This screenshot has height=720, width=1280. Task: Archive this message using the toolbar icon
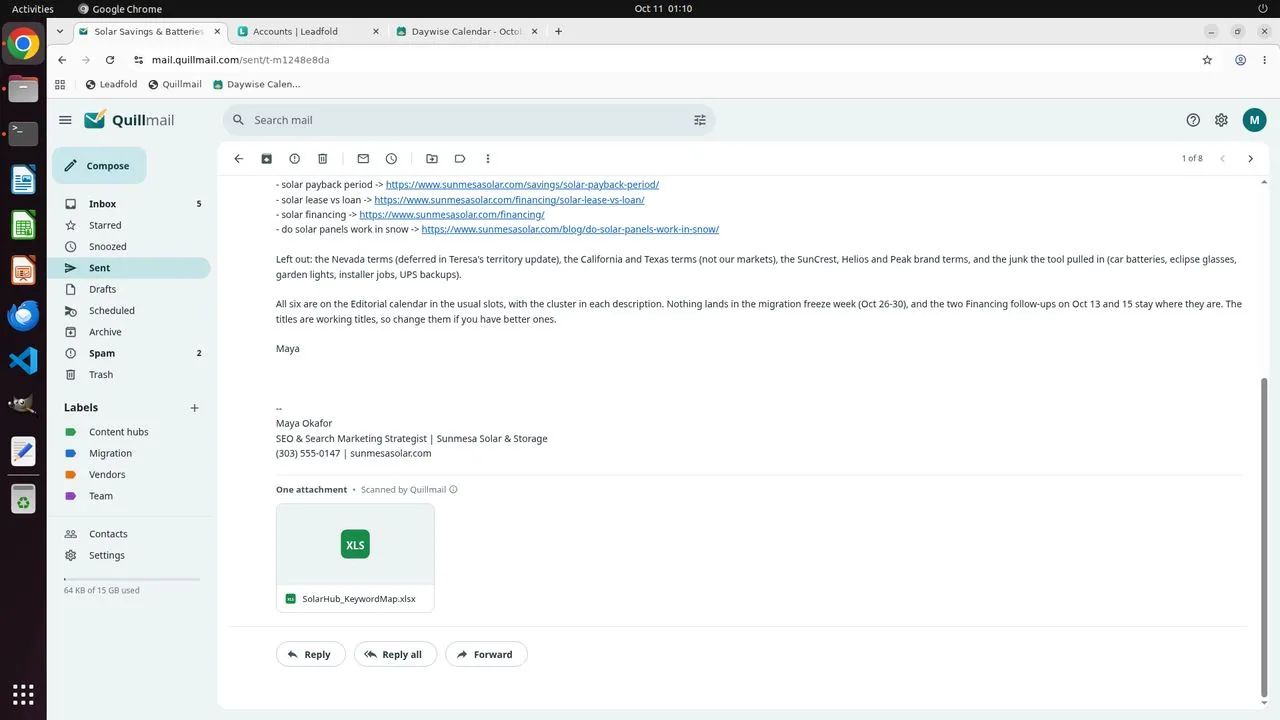pos(266,159)
